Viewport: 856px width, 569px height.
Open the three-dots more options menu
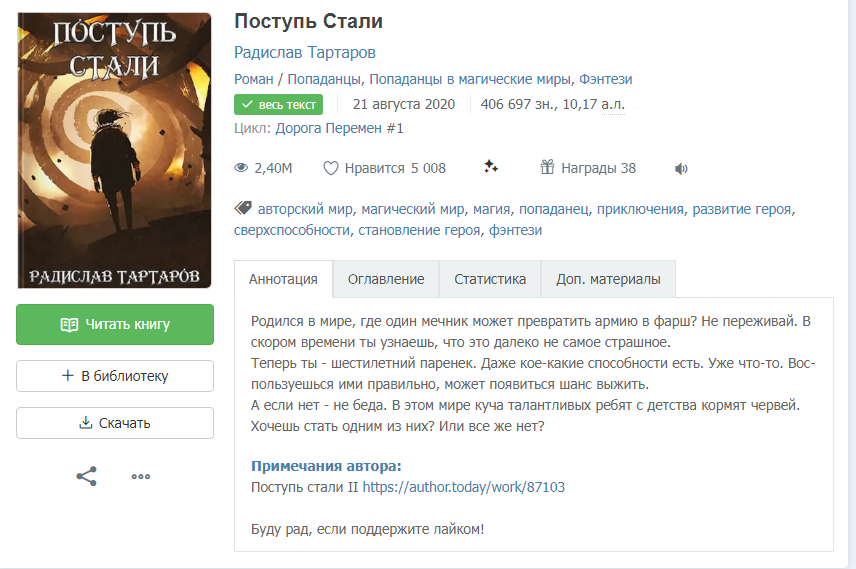(x=141, y=476)
